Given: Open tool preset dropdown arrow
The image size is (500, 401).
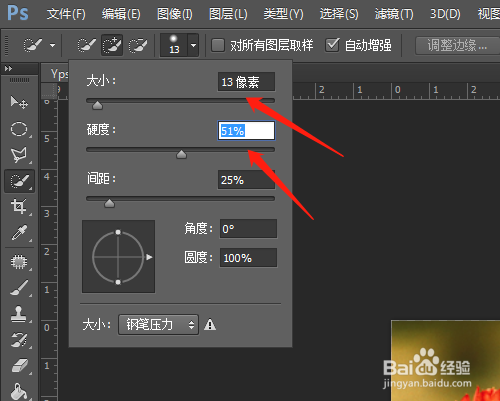Looking at the screenshot, I should click(52, 45).
